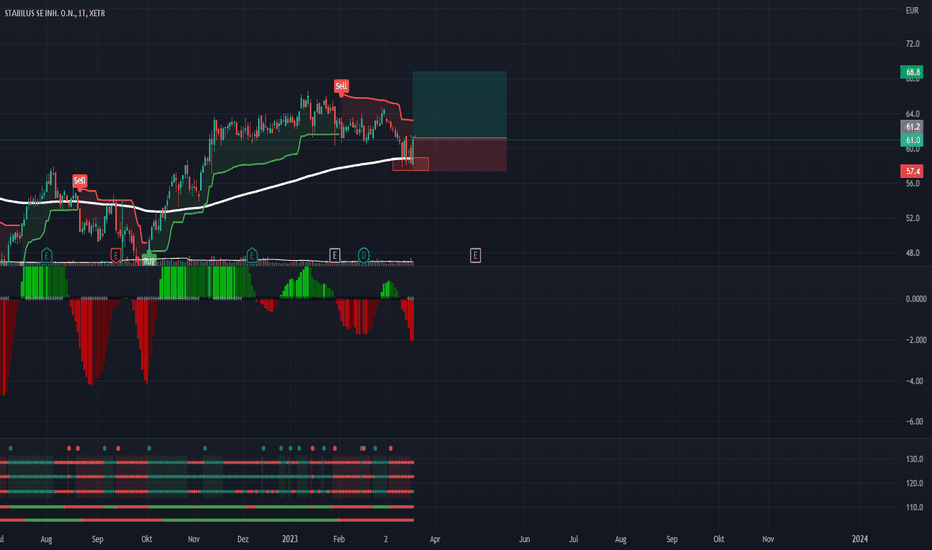This screenshot has width=932, height=550.
Task: Click the Sell signal label near February
Action: coord(341,86)
